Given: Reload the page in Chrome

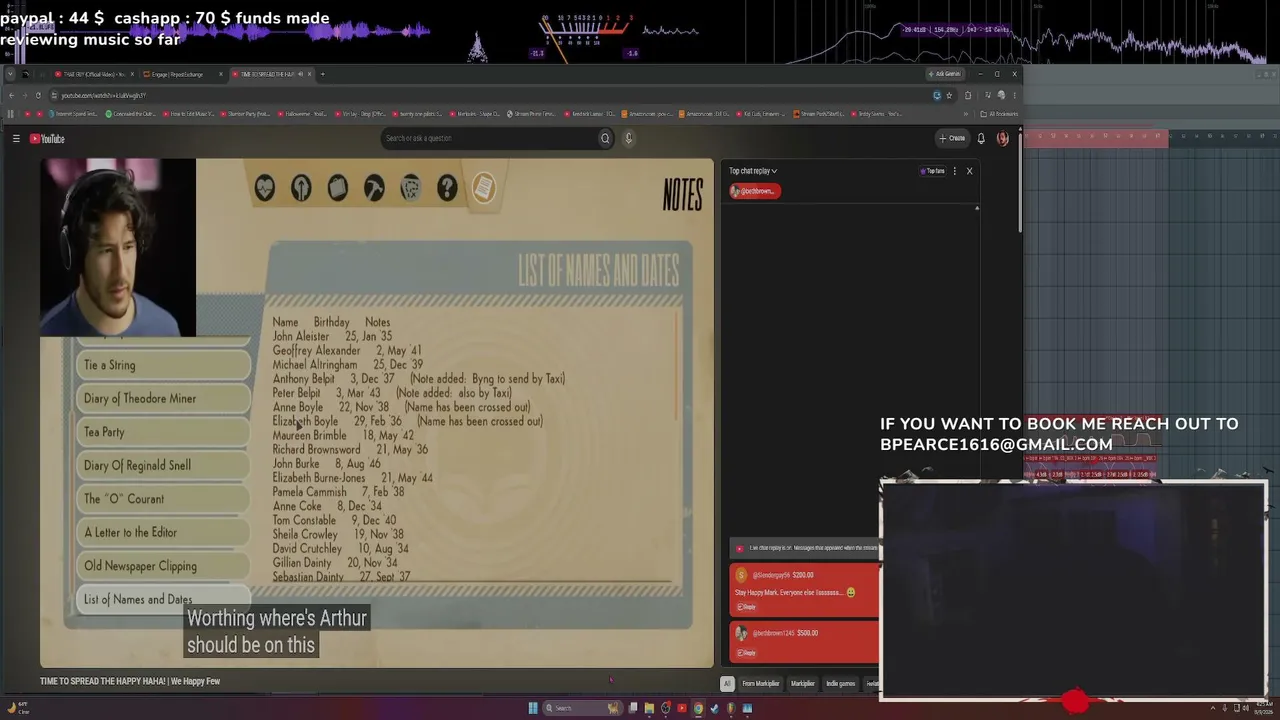Looking at the screenshot, I should tap(38, 95).
